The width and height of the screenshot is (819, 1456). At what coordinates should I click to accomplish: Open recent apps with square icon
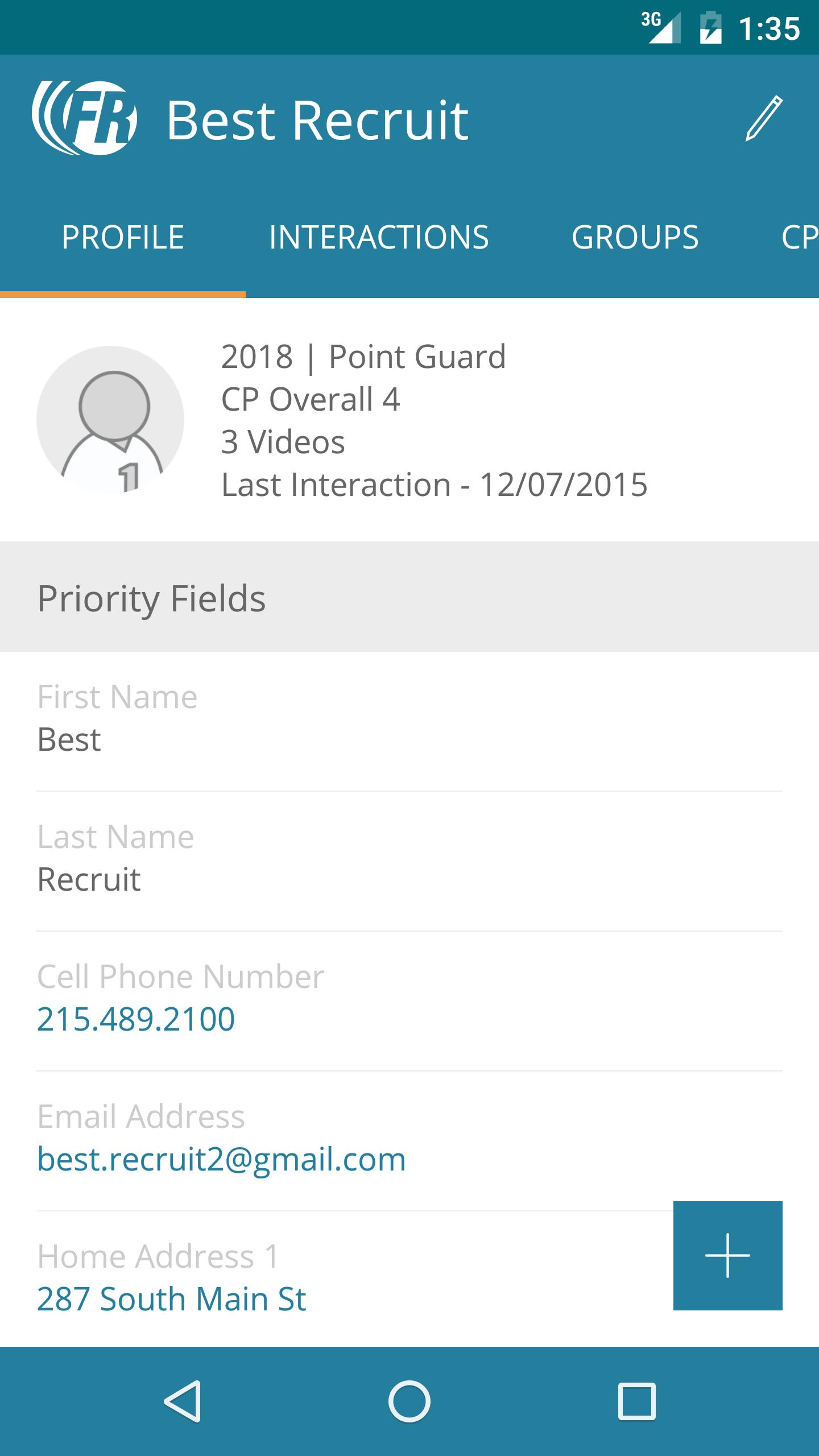pyautogui.click(x=636, y=1401)
